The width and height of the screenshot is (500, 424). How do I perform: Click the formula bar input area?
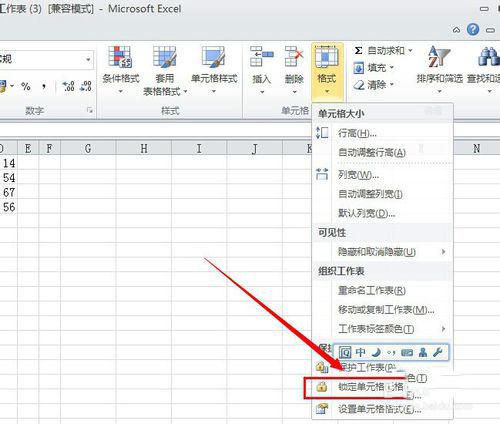155,130
